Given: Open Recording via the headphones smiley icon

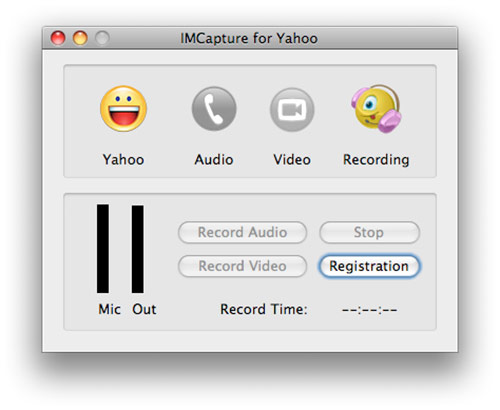Looking at the screenshot, I should click(376, 109).
